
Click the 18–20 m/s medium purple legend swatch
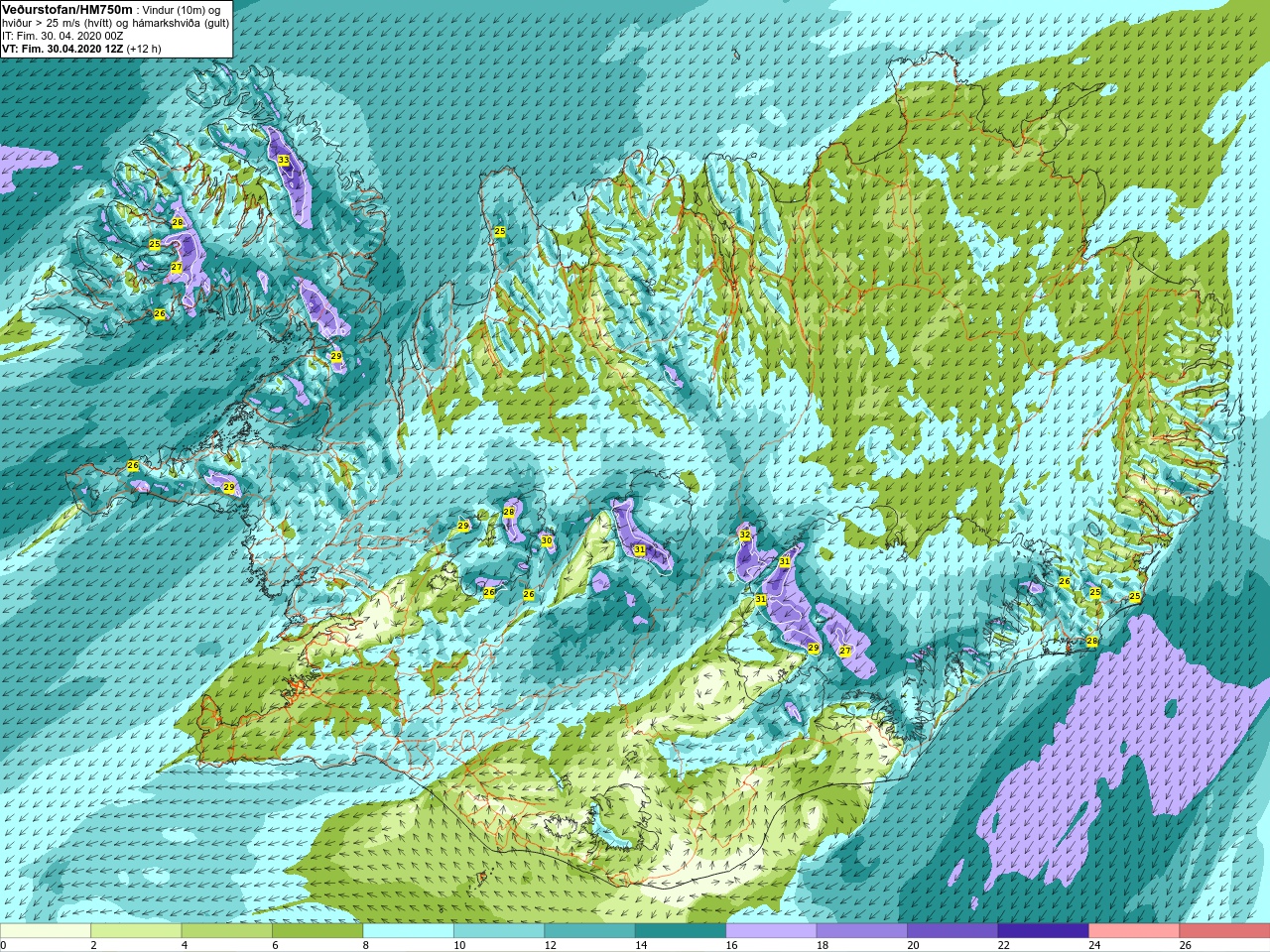click(x=861, y=931)
